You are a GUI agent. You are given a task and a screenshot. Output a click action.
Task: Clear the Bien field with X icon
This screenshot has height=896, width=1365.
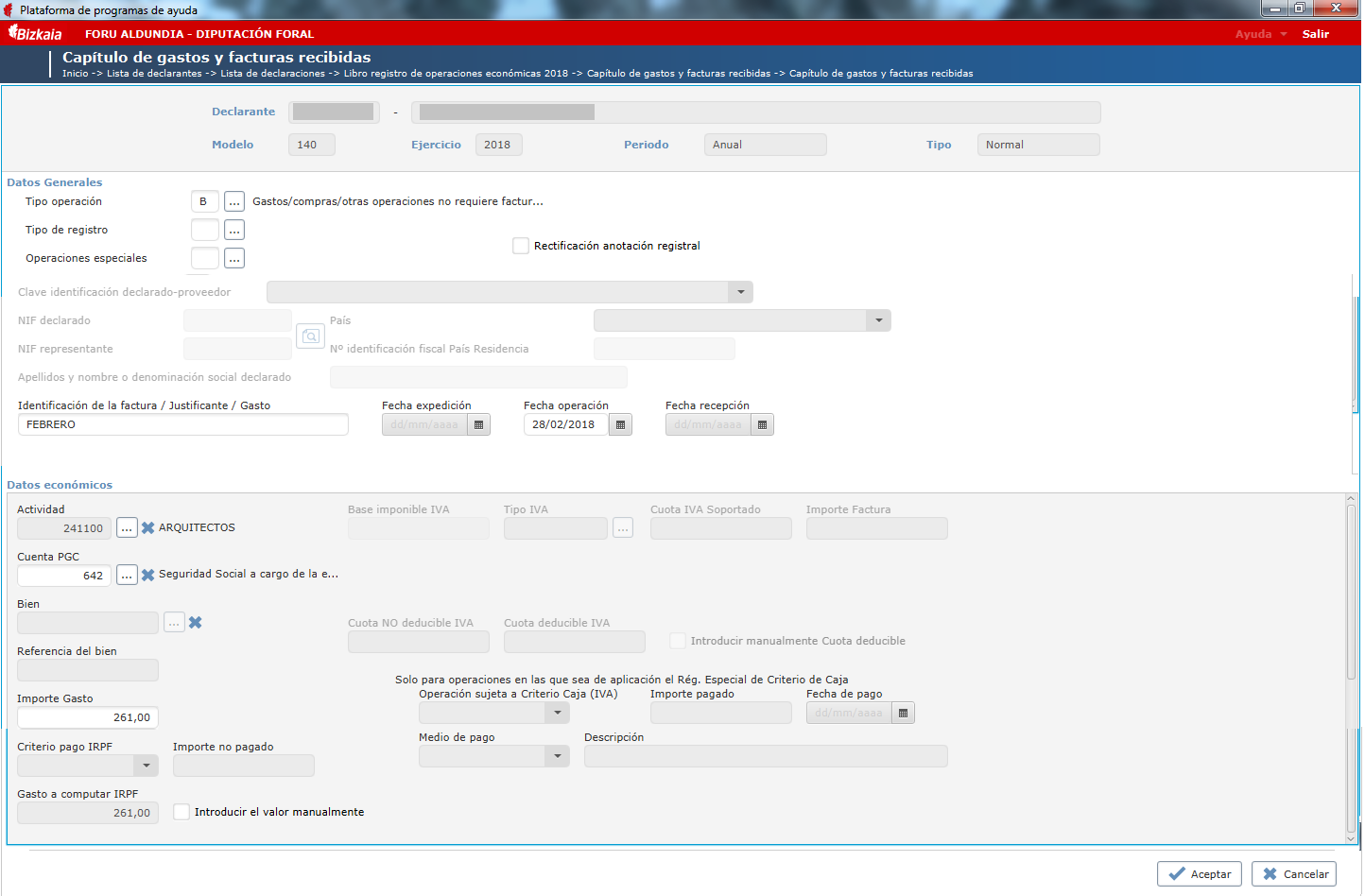tap(196, 622)
